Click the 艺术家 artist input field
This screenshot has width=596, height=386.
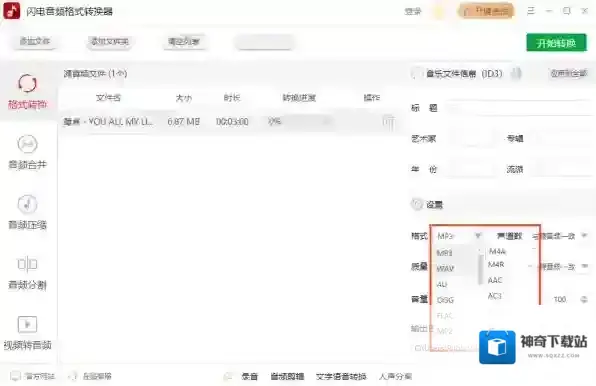(471, 139)
